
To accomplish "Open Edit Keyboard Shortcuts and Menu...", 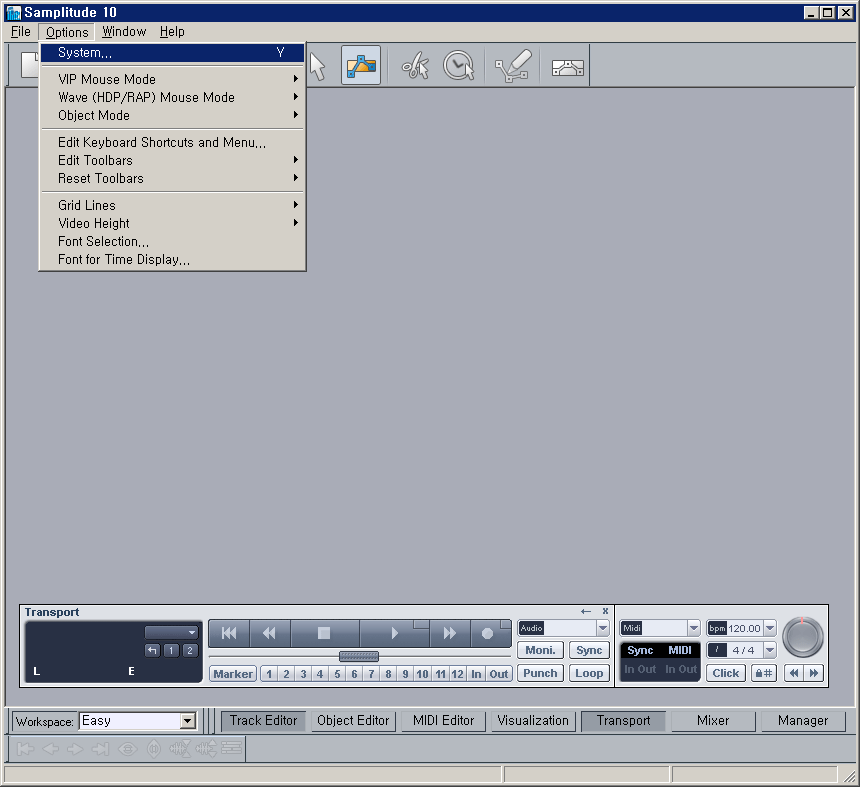I will point(173,143).
